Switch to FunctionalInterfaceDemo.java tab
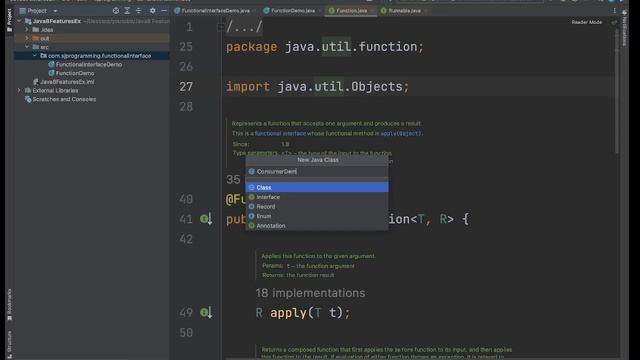Image resolution: width=640 pixels, height=360 pixels. (215, 11)
